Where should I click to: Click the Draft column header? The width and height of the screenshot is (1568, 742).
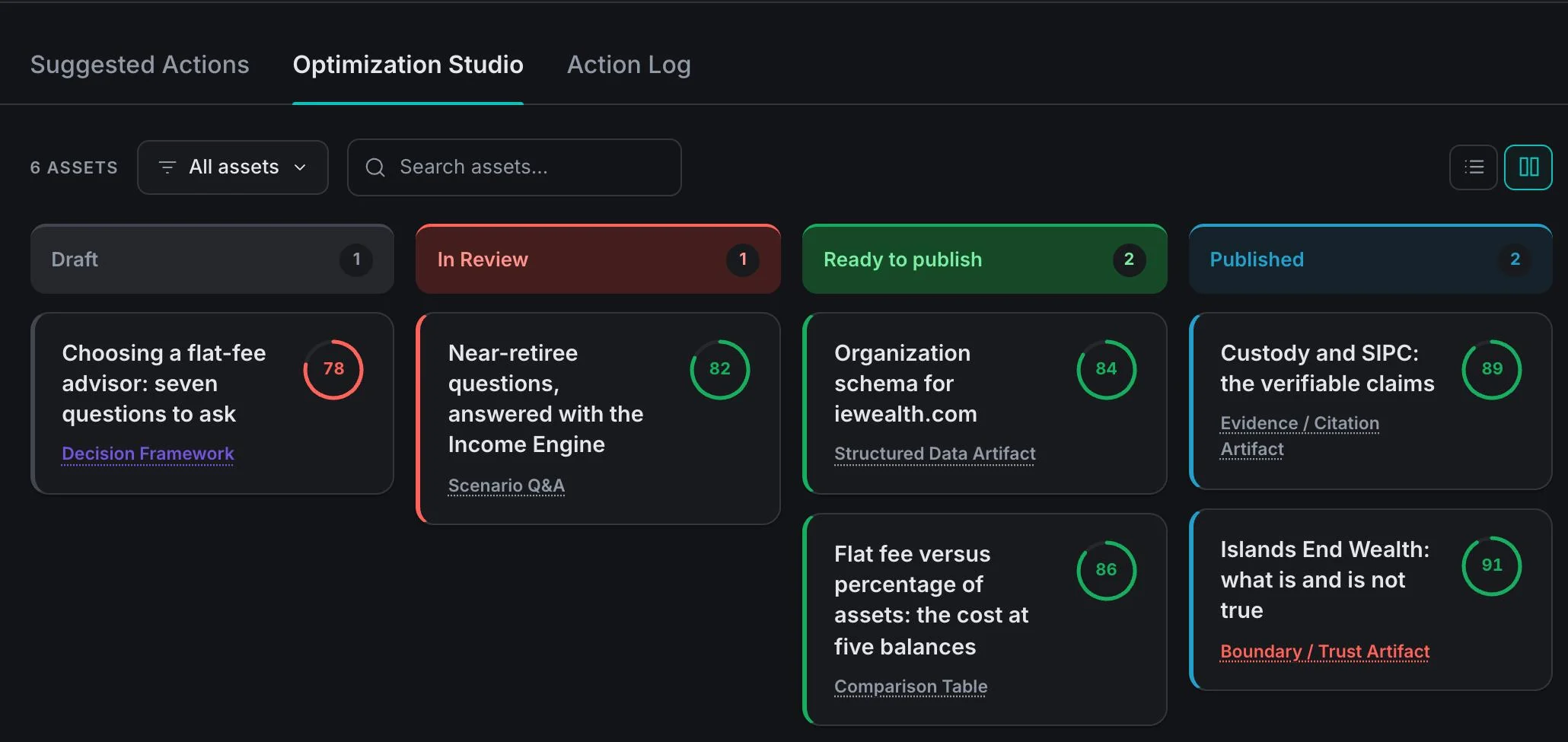click(x=212, y=260)
